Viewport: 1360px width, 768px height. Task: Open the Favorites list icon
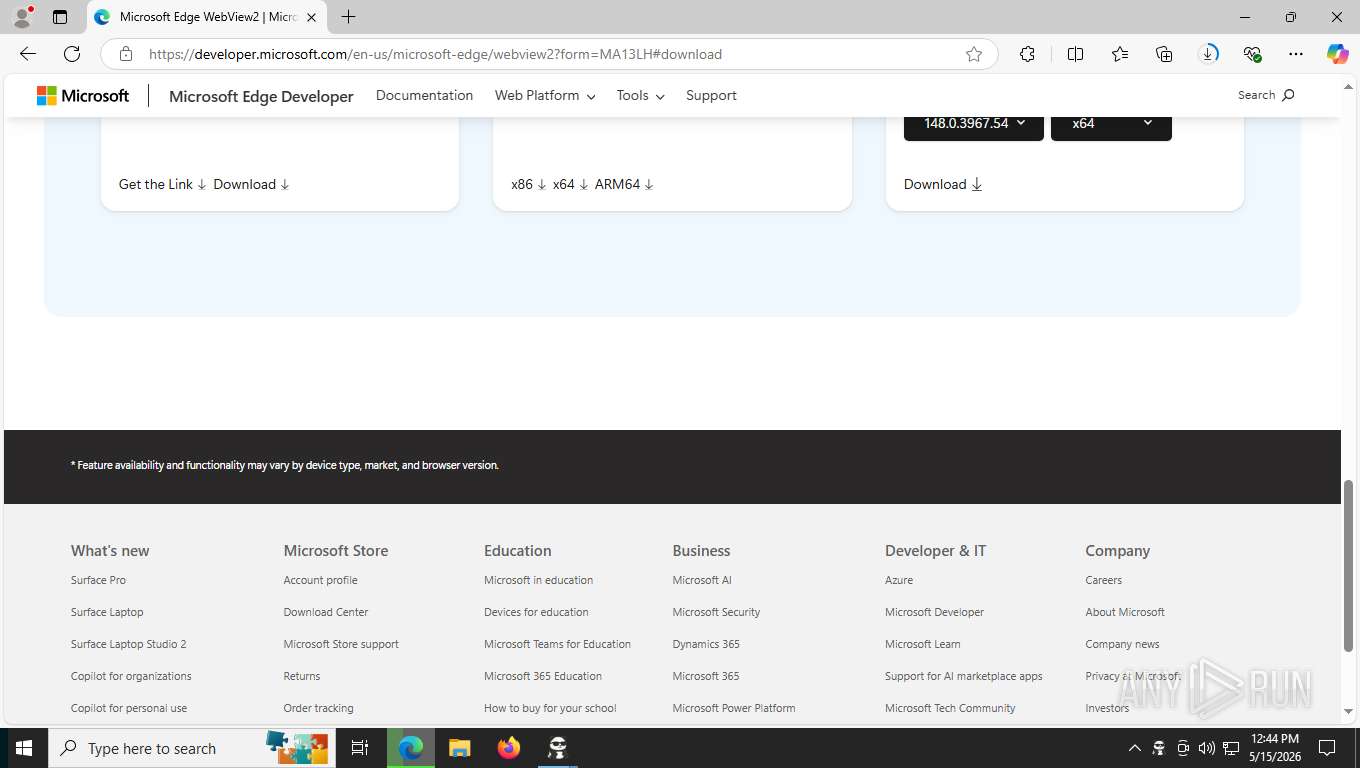pos(1120,54)
